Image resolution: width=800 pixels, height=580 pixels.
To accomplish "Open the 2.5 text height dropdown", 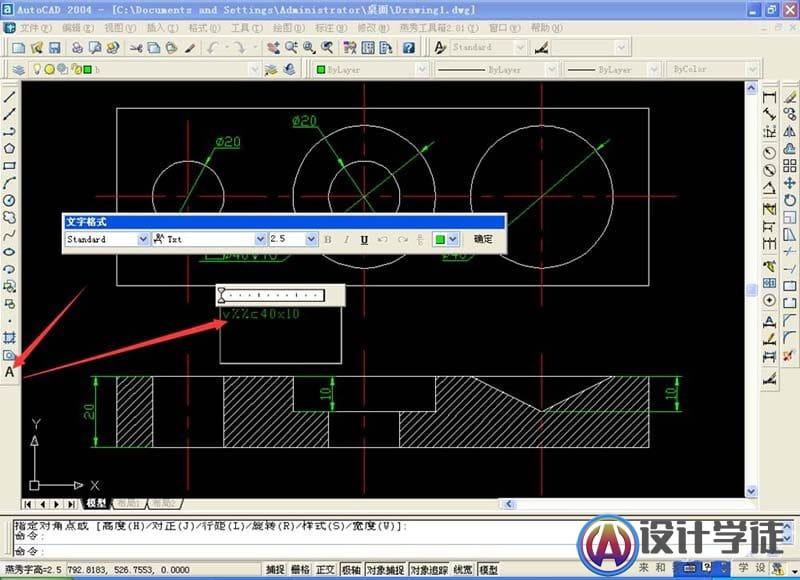I will click(x=311, y=239).
